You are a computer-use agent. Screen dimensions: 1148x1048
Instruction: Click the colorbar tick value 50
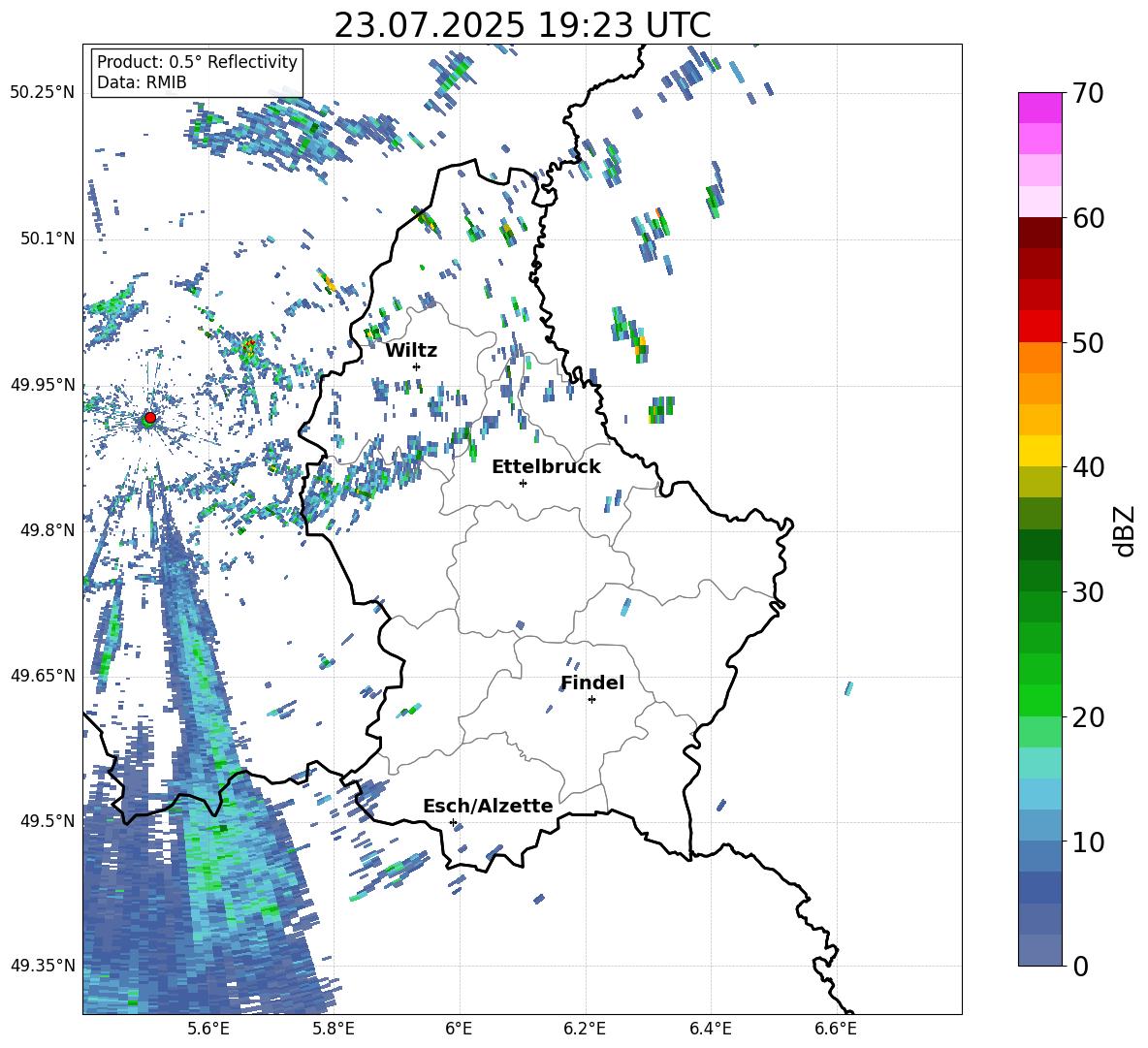tap(1088, 343)
